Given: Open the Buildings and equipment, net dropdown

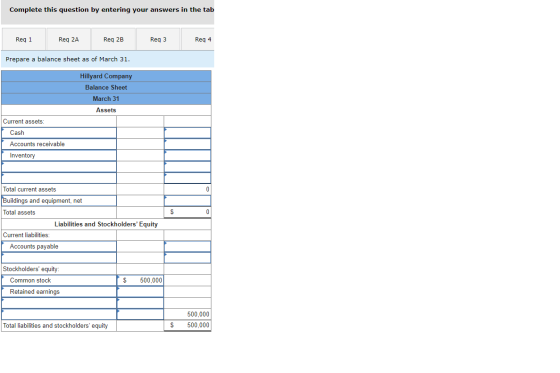Looking at the screenshot, I should tap(59, 201).
